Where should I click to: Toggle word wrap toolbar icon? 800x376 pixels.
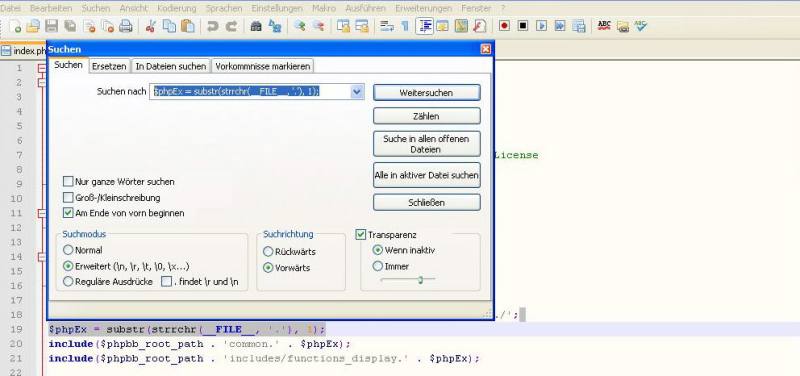387,26
